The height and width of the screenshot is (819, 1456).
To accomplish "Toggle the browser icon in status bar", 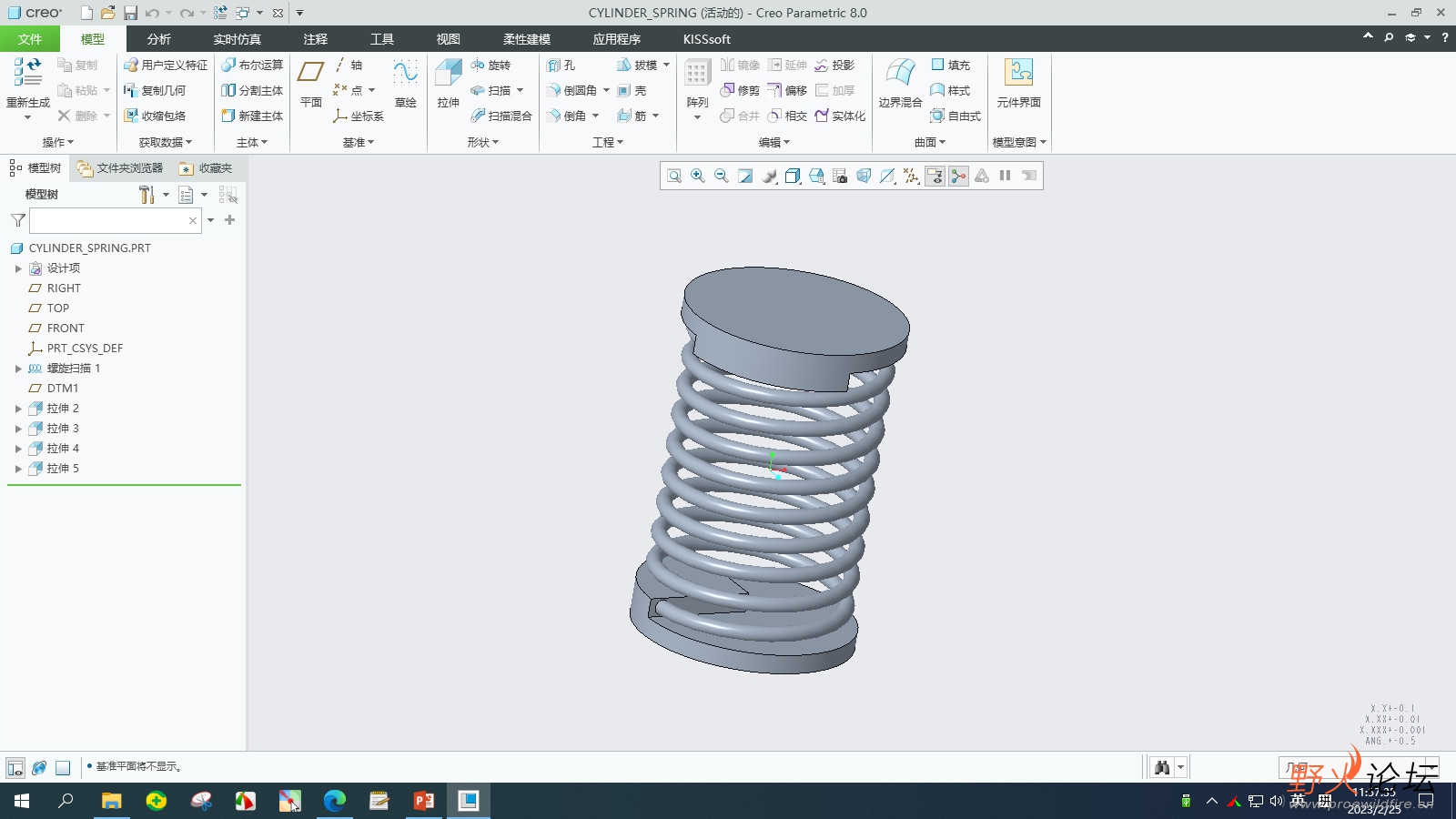I will tap(39, 767).
